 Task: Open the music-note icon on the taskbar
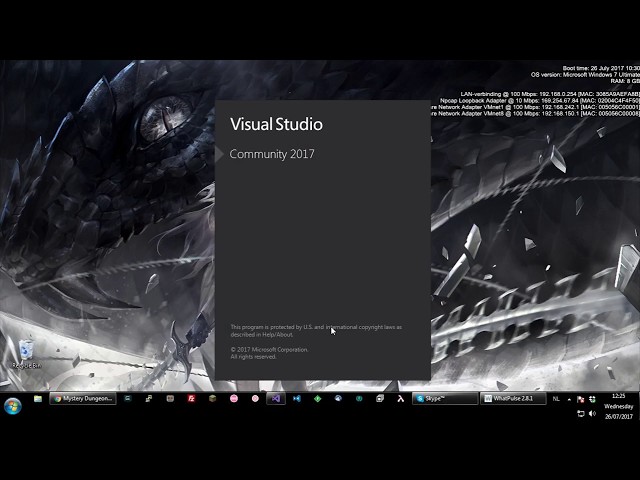pyautogui.click(x=149, y=398)
